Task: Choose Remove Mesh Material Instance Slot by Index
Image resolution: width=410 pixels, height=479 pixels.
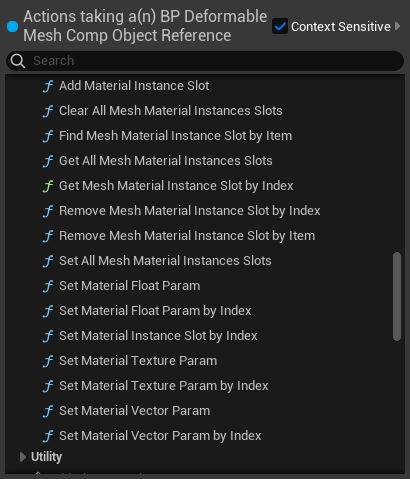Action: pos(190,211)
